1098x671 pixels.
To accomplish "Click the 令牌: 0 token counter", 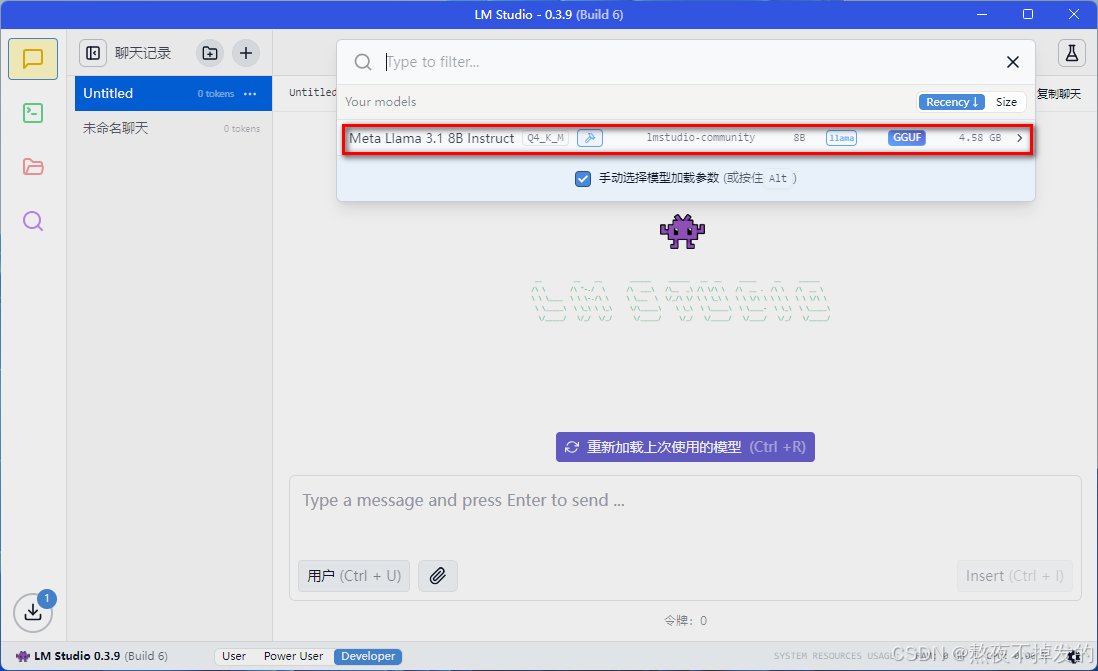I will click(685, 621).
